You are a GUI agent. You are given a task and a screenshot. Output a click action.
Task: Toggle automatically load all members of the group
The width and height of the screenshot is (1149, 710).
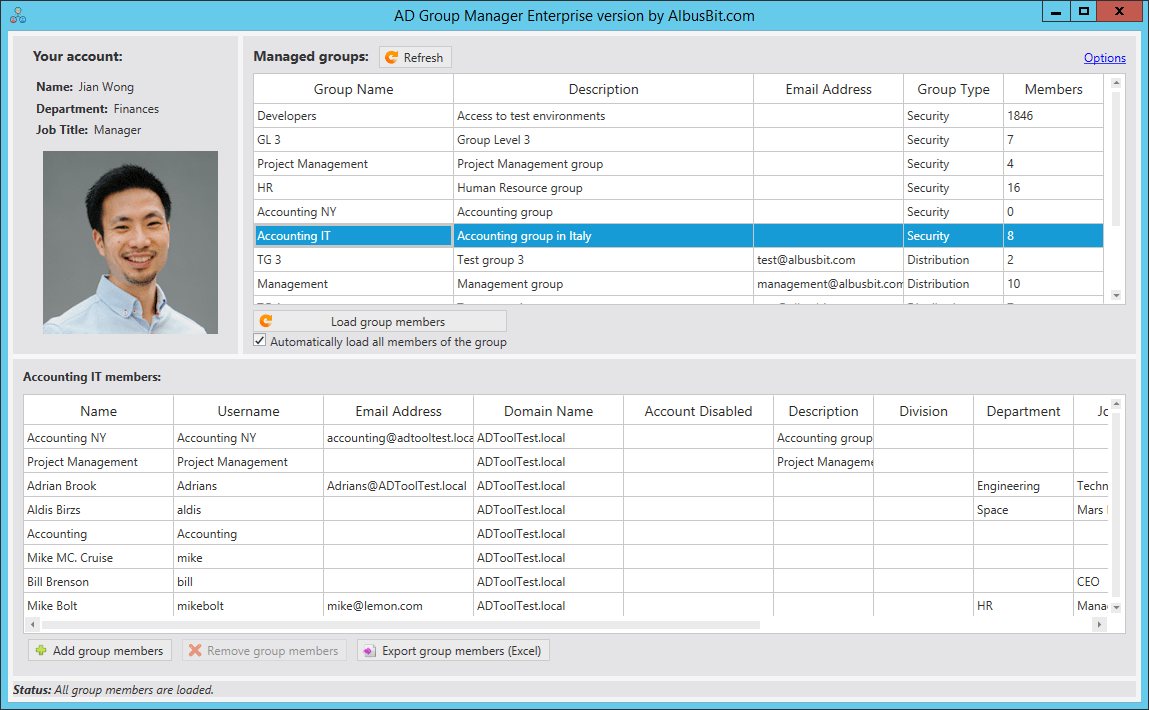(x=259, y=340)
